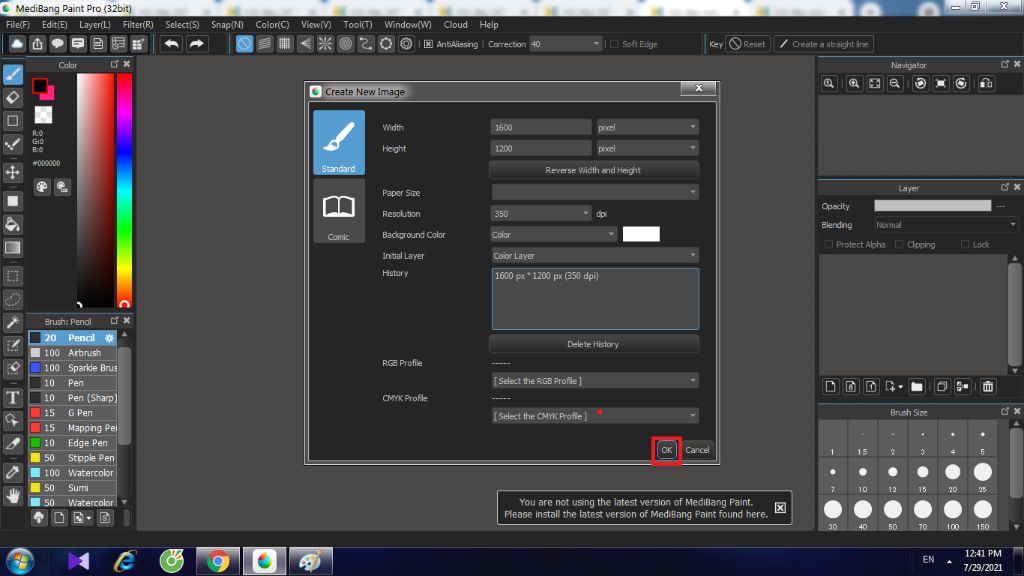Image resolution: width=1024 pixels, height=576 pixels.
Task: Toggle the AntiAliasing checkbox
Action: (428, 44)
